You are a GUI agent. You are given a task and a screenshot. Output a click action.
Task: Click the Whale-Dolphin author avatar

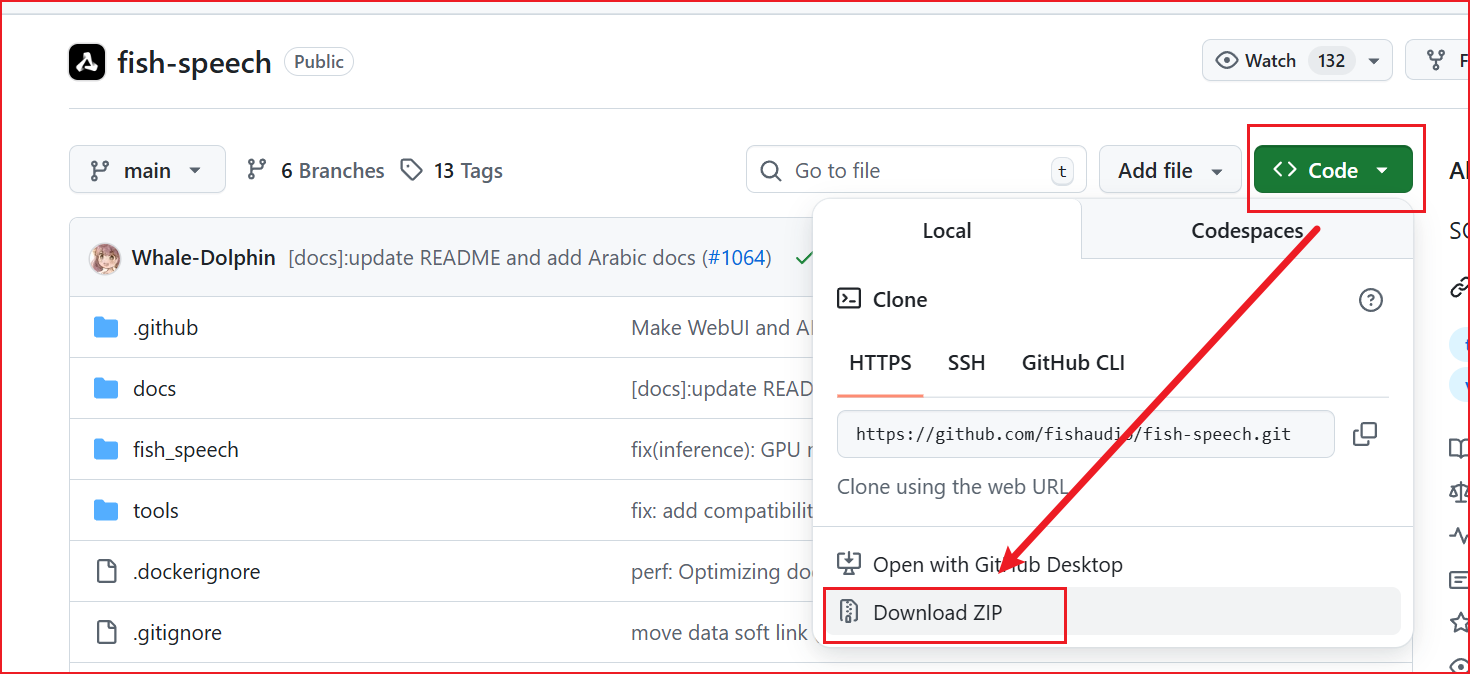coord(105,258)
